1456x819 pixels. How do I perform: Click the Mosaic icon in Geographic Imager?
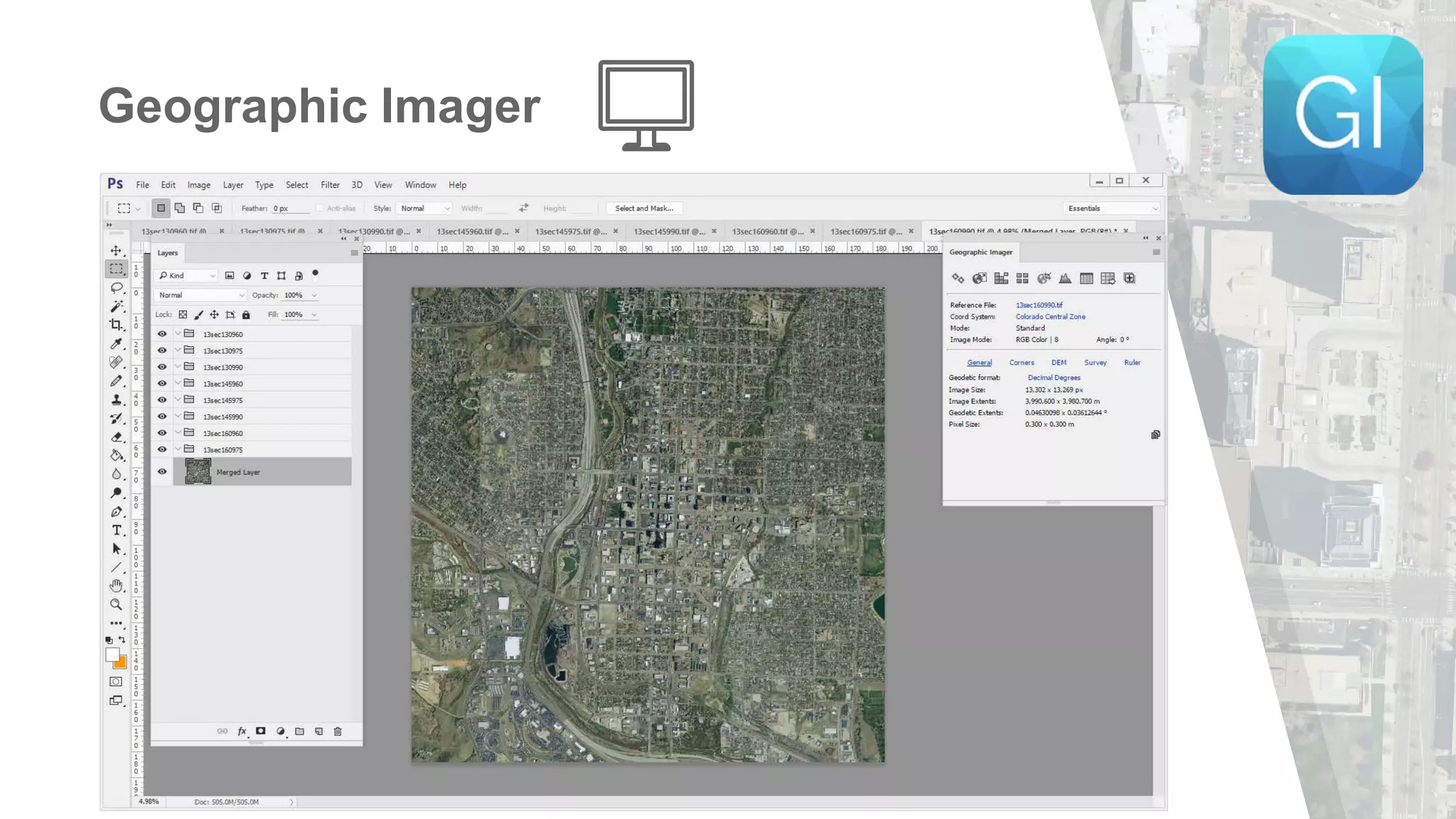click(x=1001, y=278)
